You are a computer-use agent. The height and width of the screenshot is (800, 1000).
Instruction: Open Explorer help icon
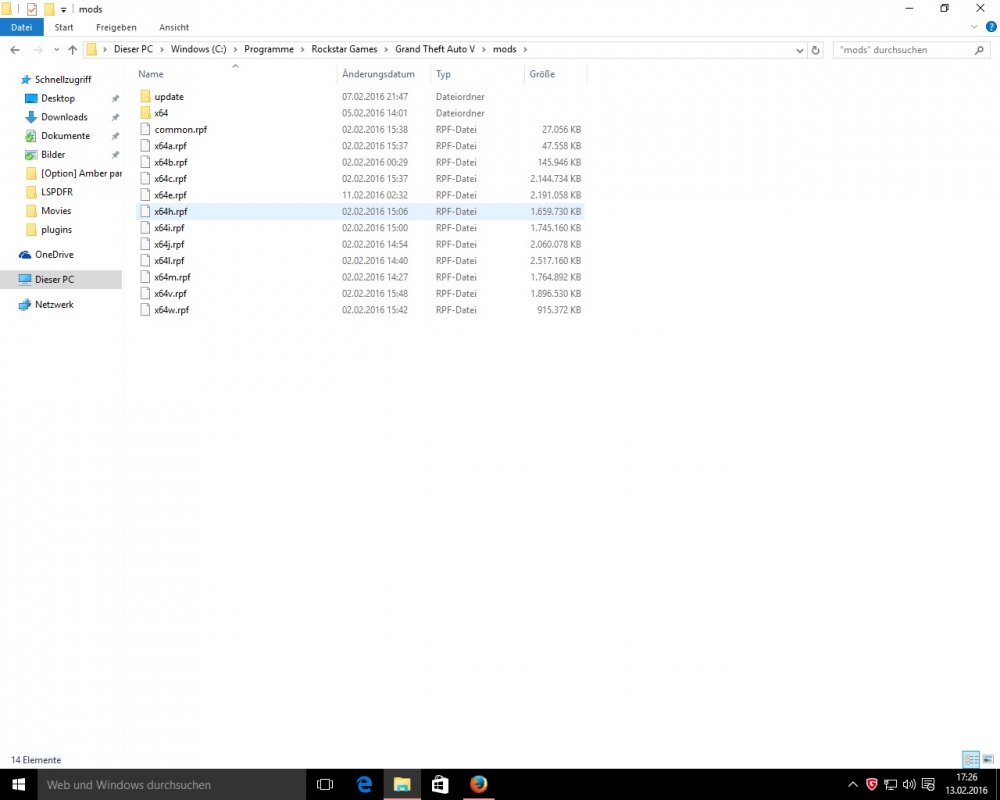991,27
